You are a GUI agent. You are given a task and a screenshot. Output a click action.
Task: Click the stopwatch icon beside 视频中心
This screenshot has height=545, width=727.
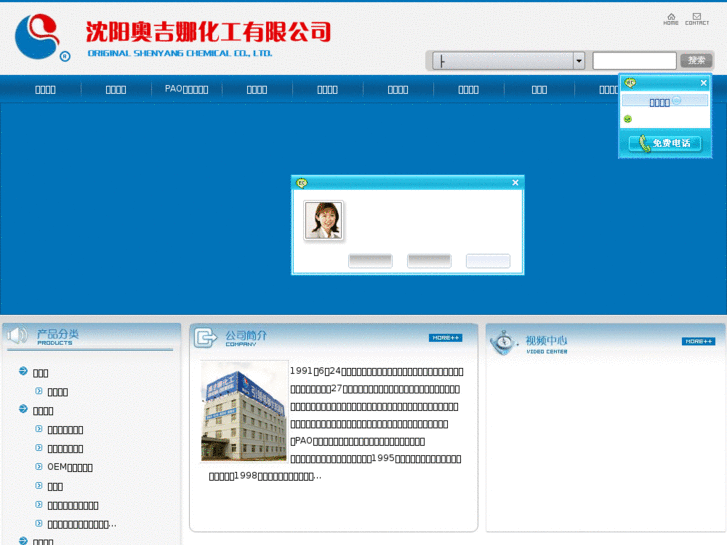(x=503, y=343)
